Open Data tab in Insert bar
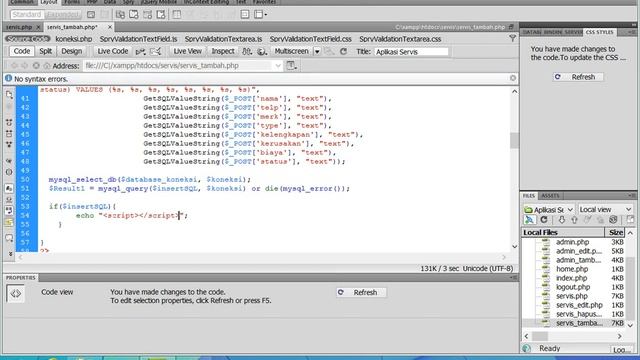The width and height of the screenshot is (640, 360). [109, 2]
